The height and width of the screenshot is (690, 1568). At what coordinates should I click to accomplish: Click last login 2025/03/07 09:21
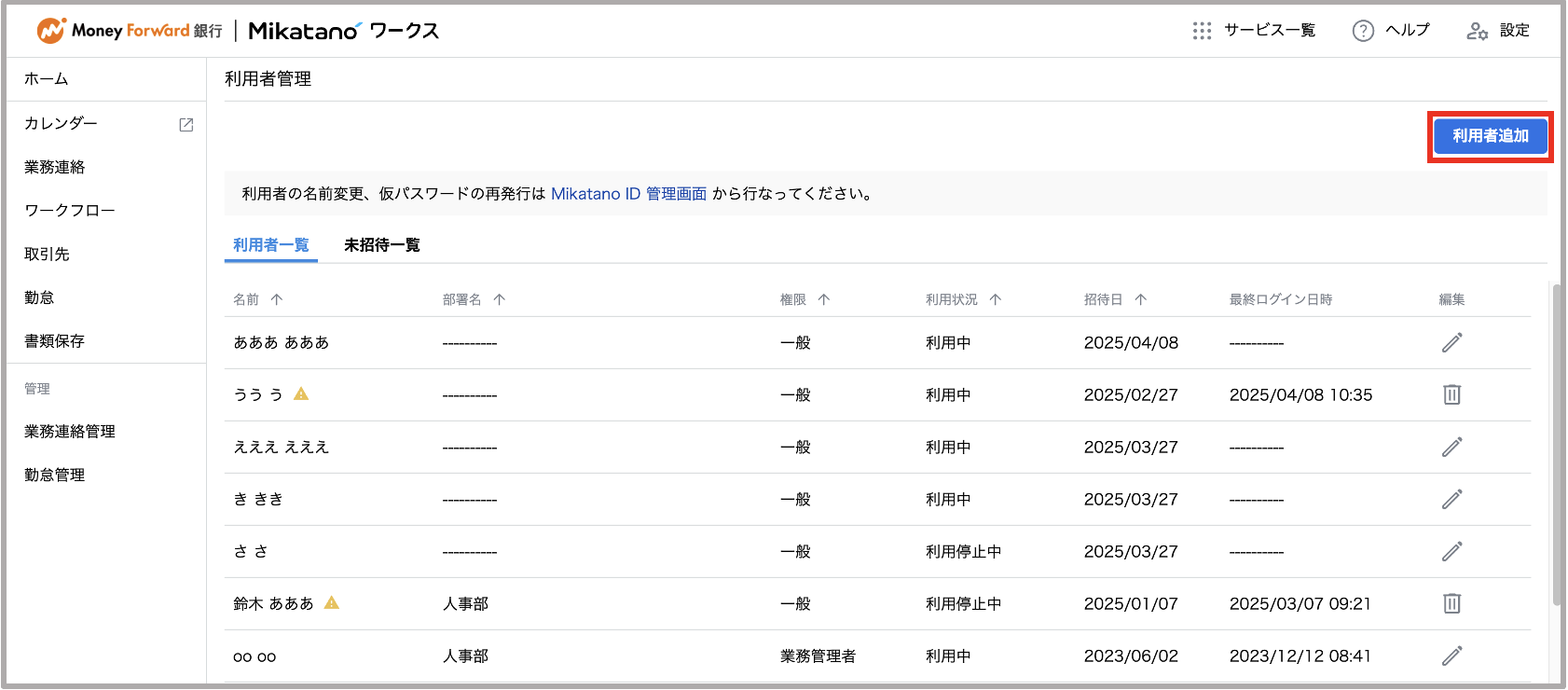[x=1300, y=603]
